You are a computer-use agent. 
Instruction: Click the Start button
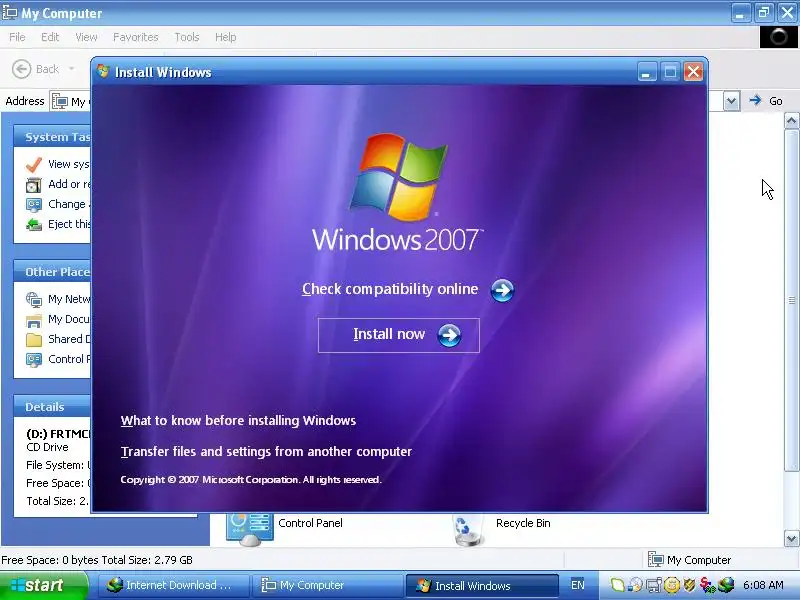tap(44, 585)
